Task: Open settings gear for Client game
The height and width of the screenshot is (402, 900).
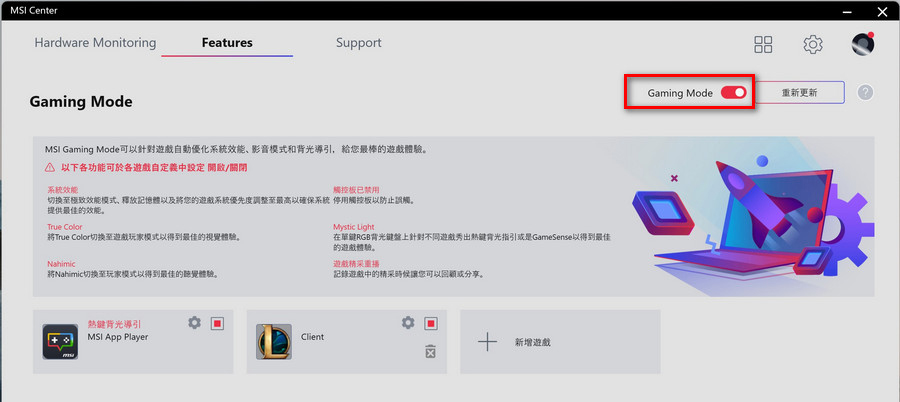Action: click(408, 323)
